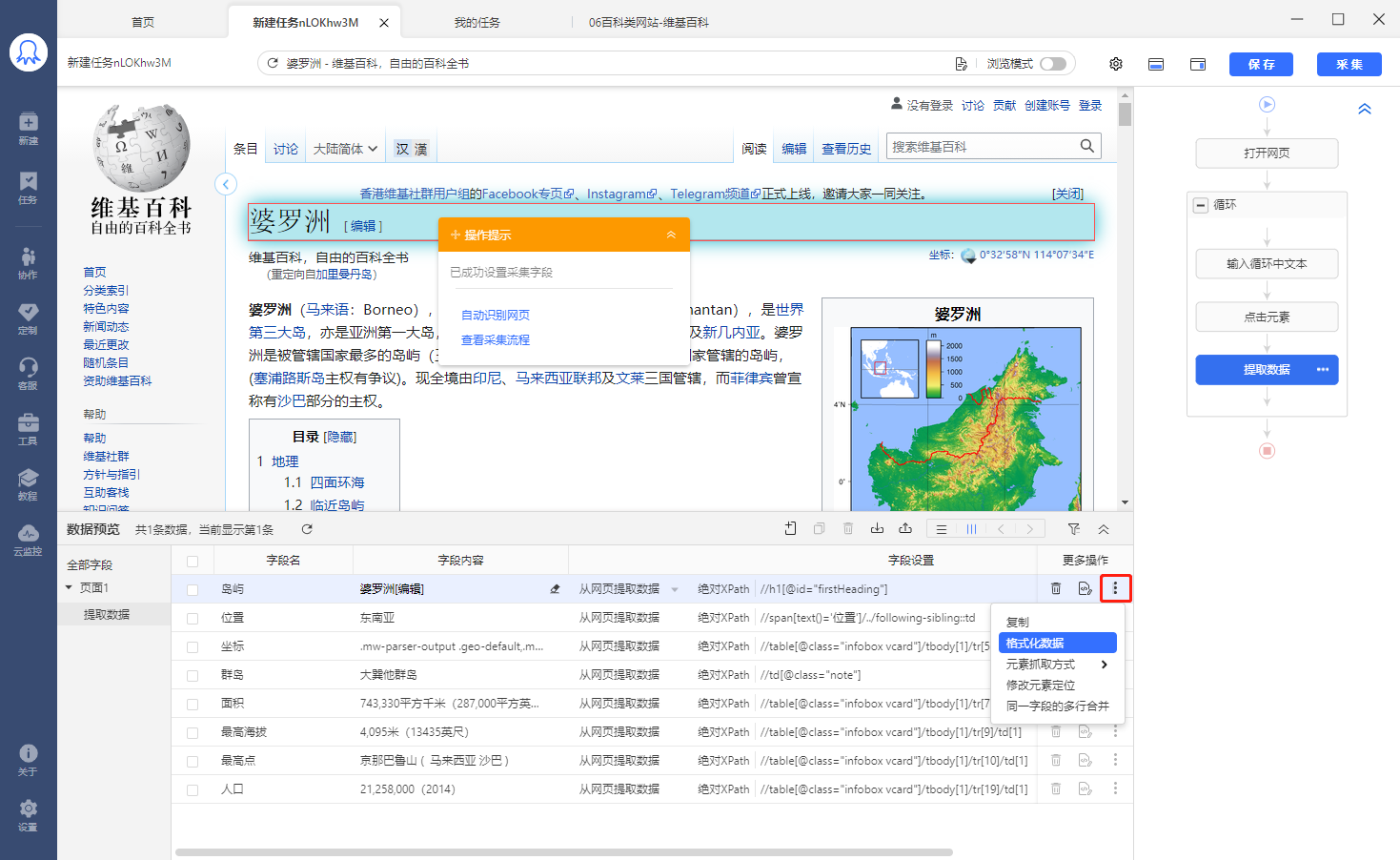Open the 任务 sidebar icon

tap(28, 187)
